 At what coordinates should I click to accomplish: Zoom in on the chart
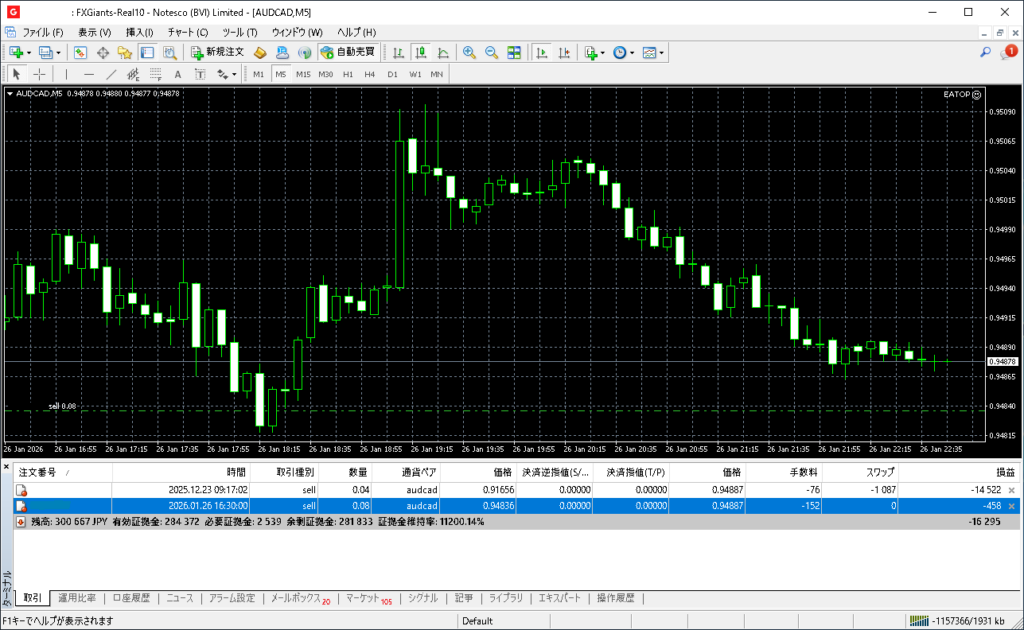(468, 52)
